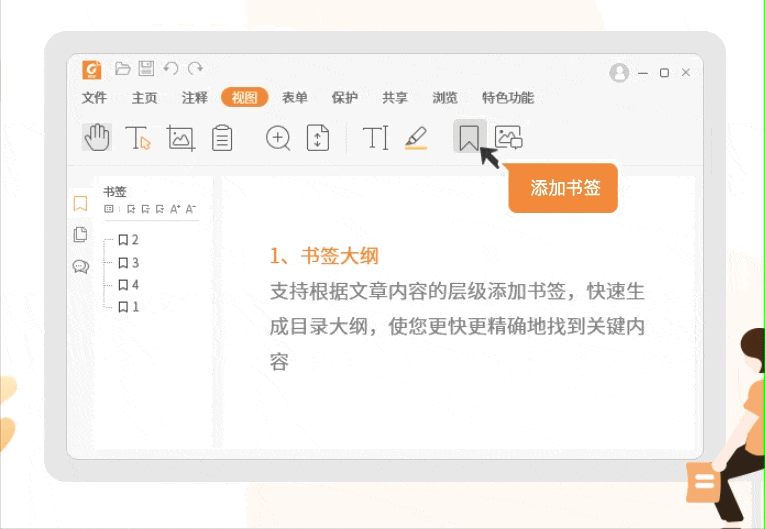Select bookmark 4 in the tree
This screenshot has width=765, height=529.
tap(129, 285)
